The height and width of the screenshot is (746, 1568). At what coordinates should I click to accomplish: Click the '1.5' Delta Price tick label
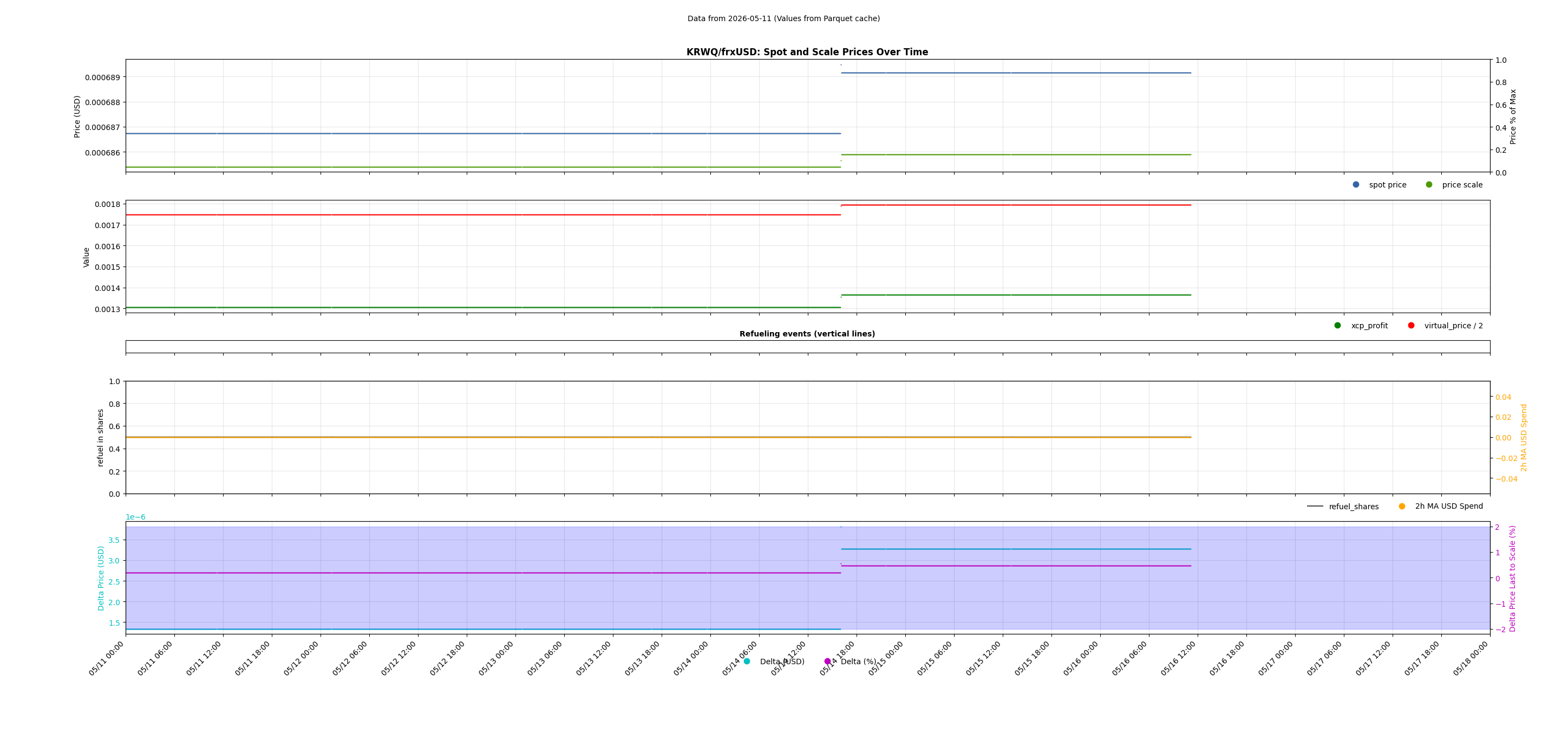[114, 623]
